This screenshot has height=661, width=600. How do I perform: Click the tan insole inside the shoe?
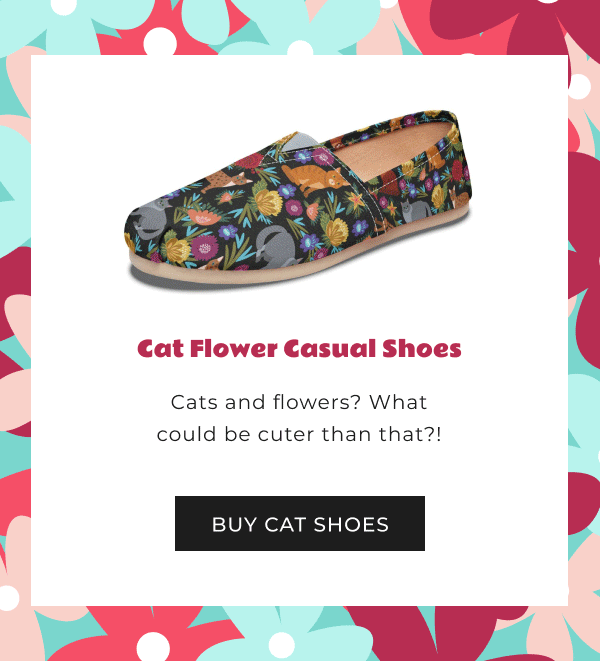pos(390,151)
